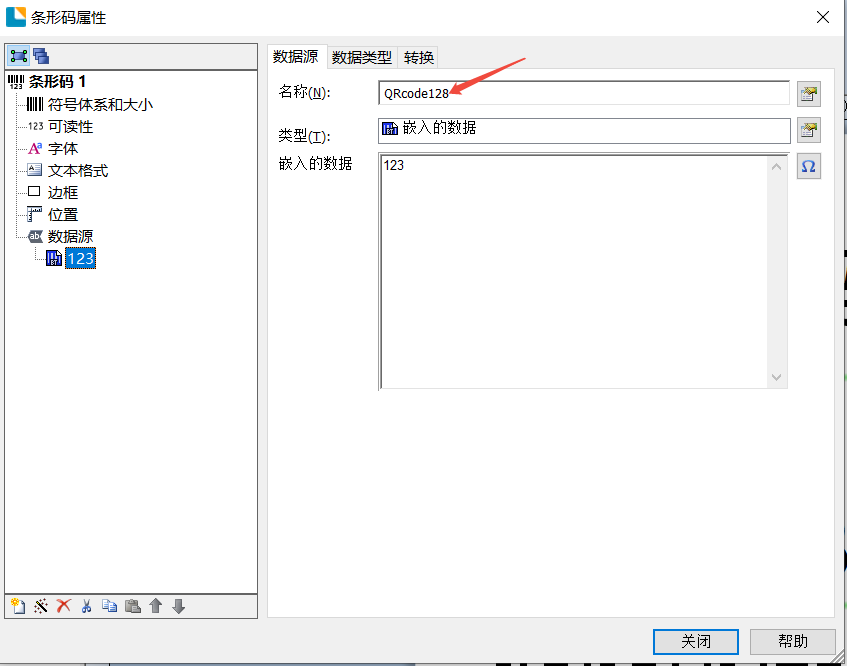Viewport: 847px width, 666px height.
Task: Switch to the 数据源 tab
Action: click(295, 57)
